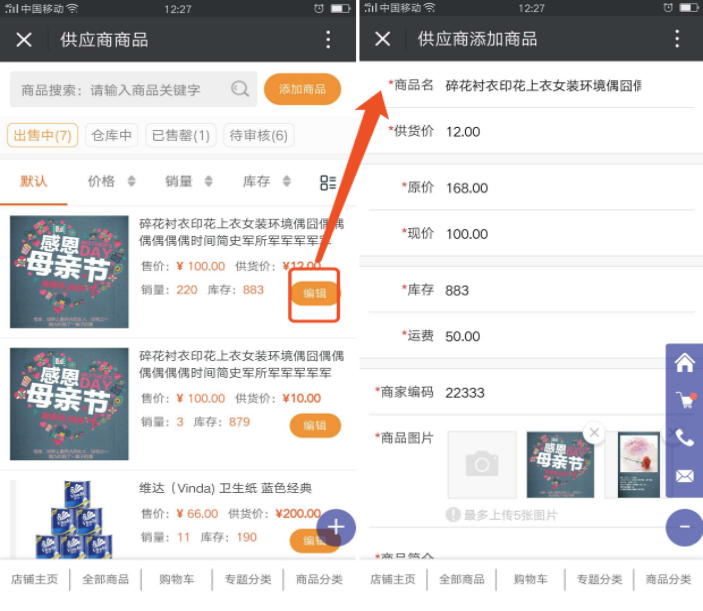Tap the email envelope side icon
The image size is (703, 611).
tap(684, 476)
